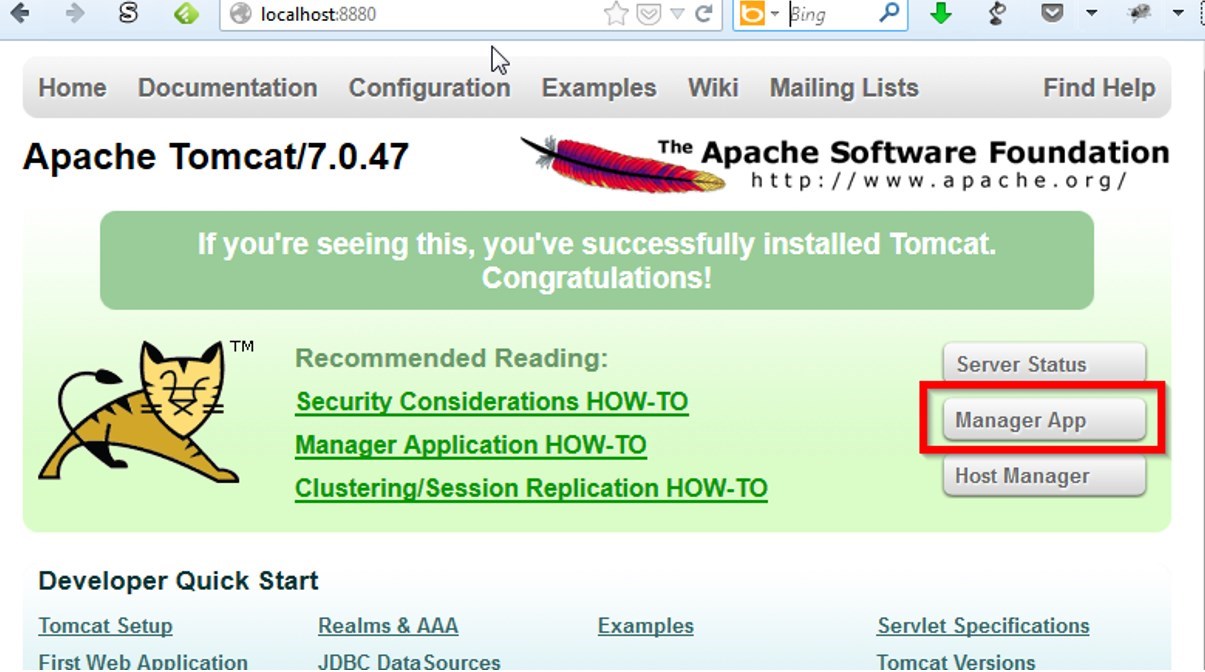The height and width of the screenshot is (672, 1205).
Task: Click the green diamond toolbar icon
Action: (x=186, y=14)
